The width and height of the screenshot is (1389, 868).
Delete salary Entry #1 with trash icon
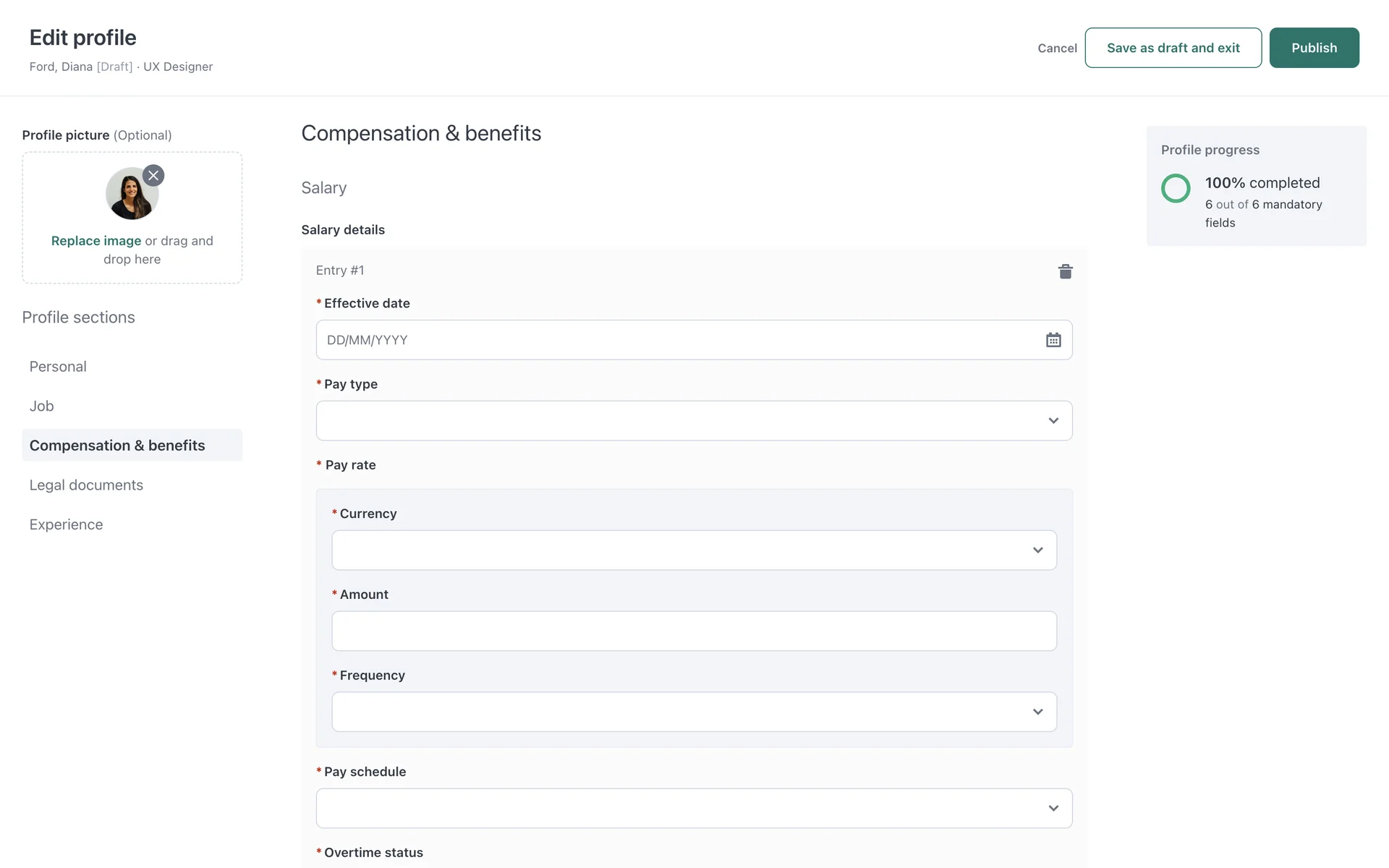pyautogui.click(x=1065, y=271)
